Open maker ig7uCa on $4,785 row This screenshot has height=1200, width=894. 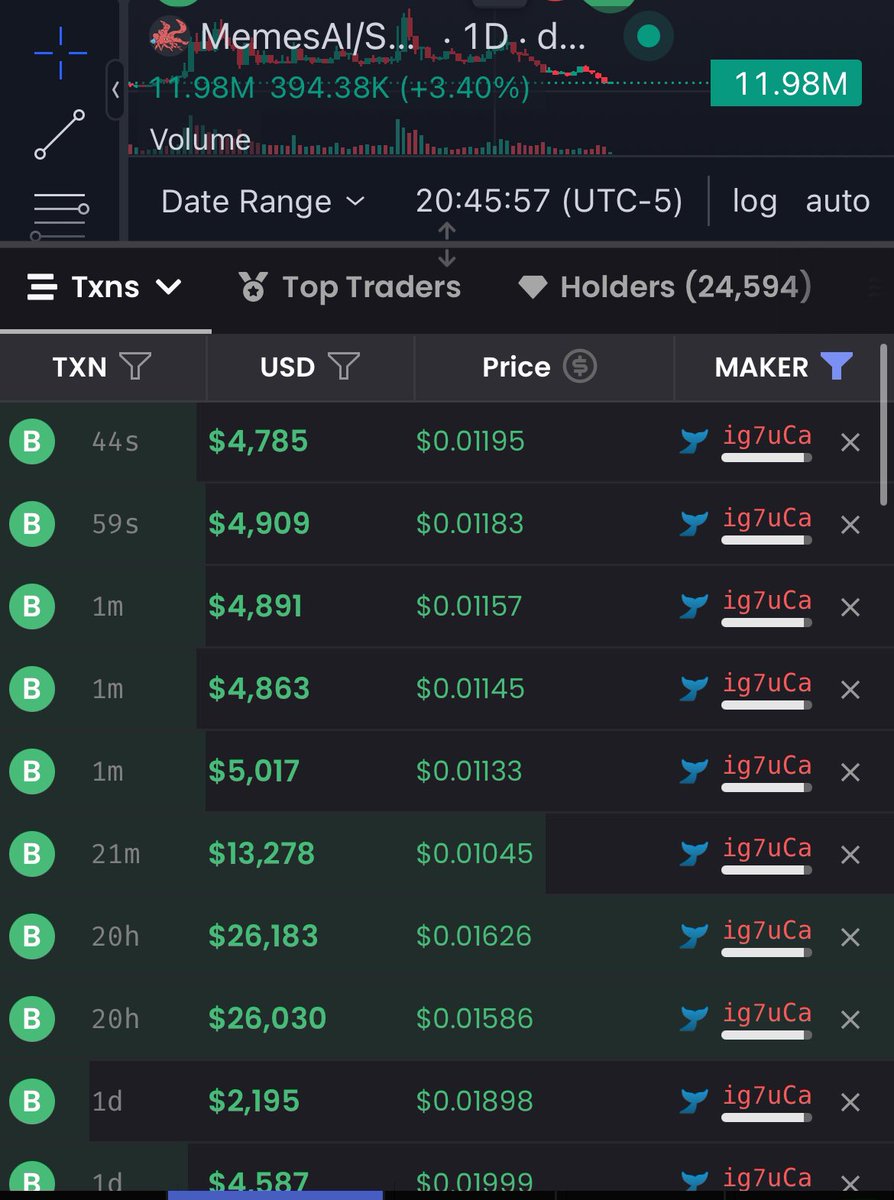point(767,437)
